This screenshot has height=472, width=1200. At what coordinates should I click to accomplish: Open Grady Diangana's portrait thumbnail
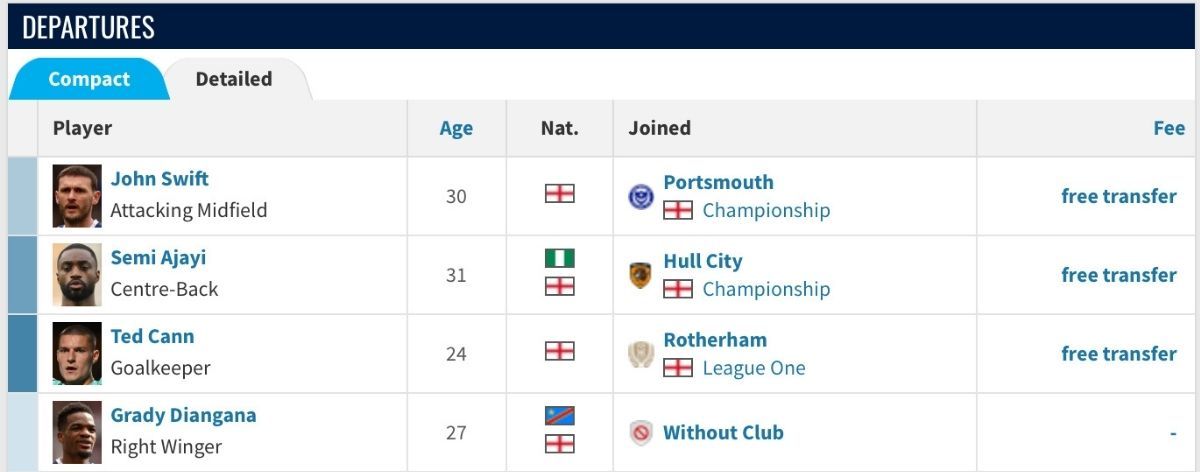77,433
